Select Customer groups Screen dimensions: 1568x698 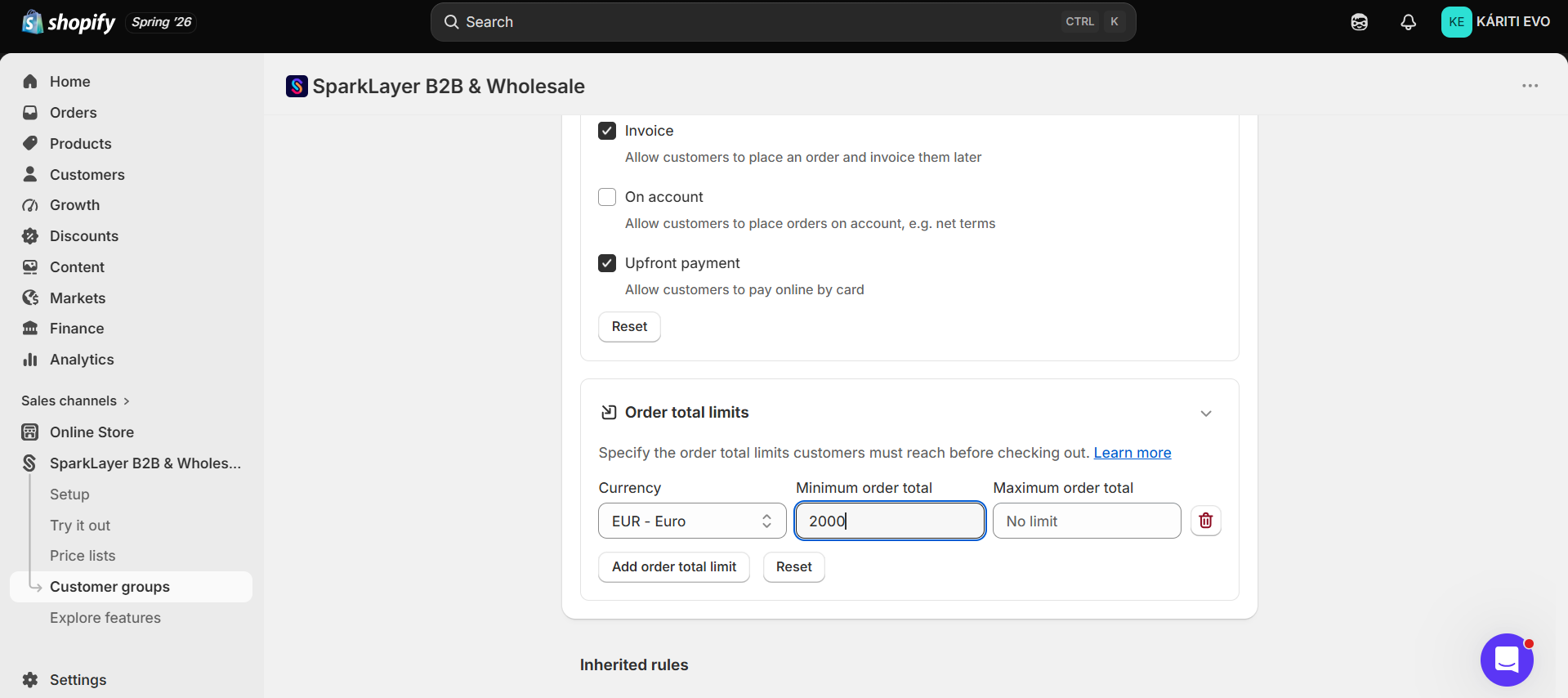pyautogui.click(x=131, y=587)
